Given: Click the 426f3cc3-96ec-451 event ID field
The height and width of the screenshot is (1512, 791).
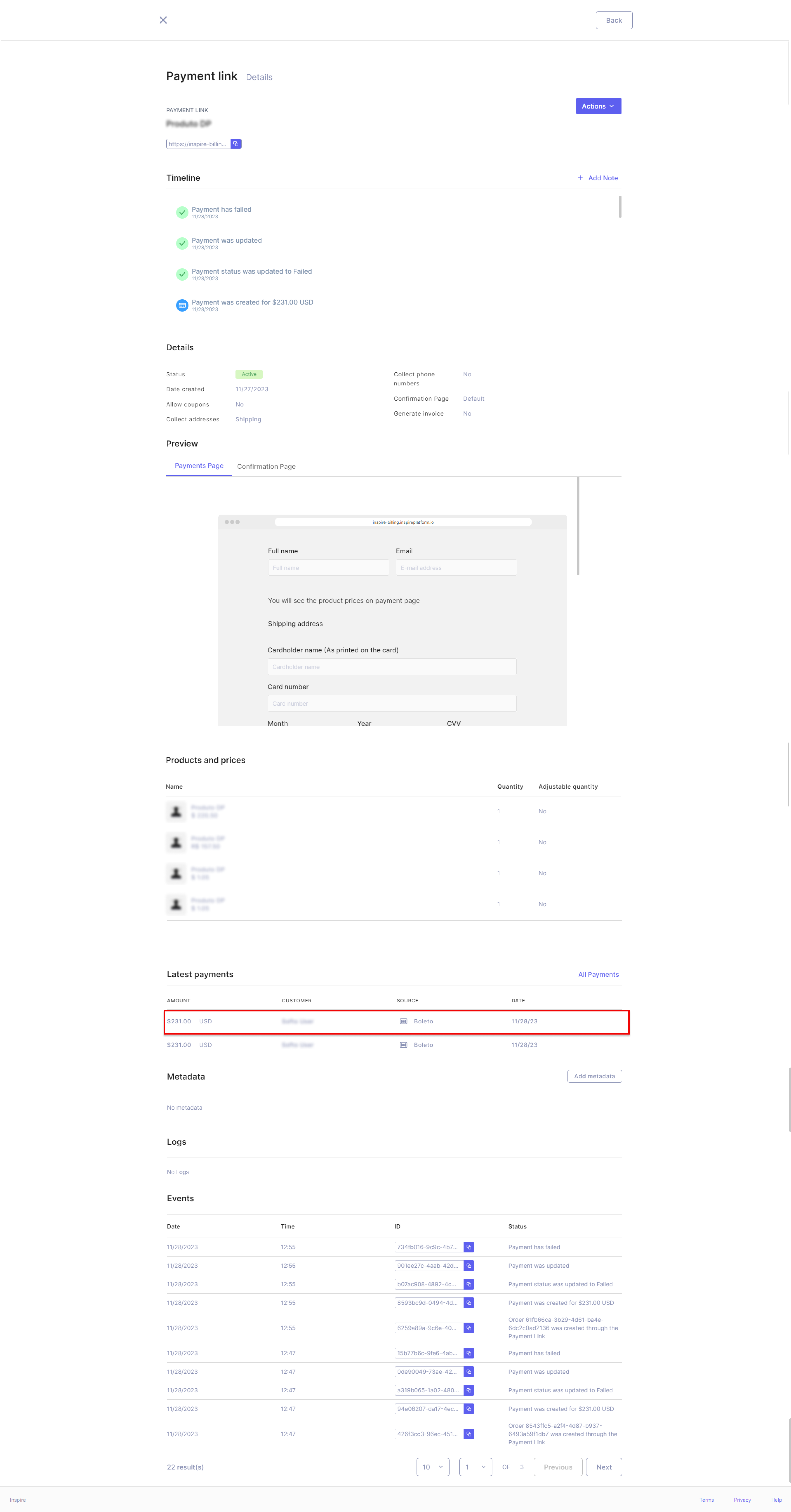Looking at the screenshot, I should click(x=429, y=1434).
